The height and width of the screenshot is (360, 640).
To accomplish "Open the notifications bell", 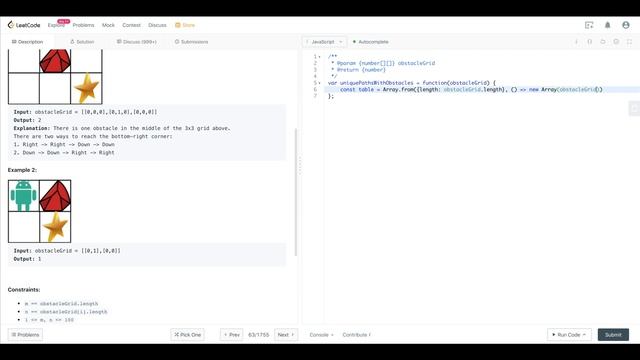I will pos(607,25).
